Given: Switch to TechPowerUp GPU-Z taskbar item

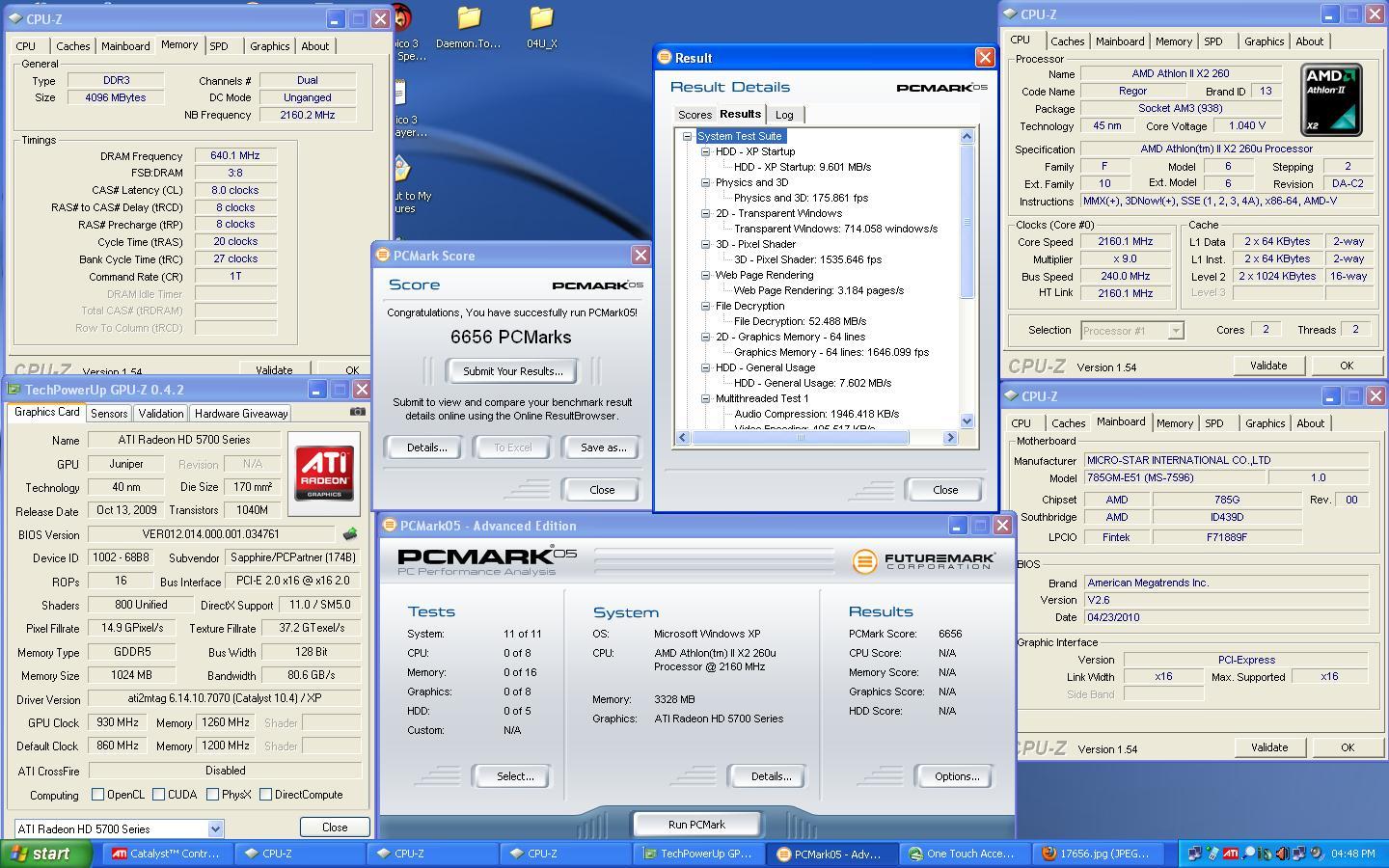Looking at the screenshot, I should point(696,854).
